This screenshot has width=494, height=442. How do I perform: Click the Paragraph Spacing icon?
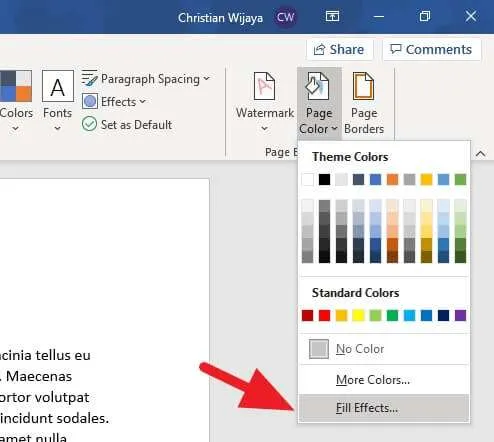click(x=89, y=78)
